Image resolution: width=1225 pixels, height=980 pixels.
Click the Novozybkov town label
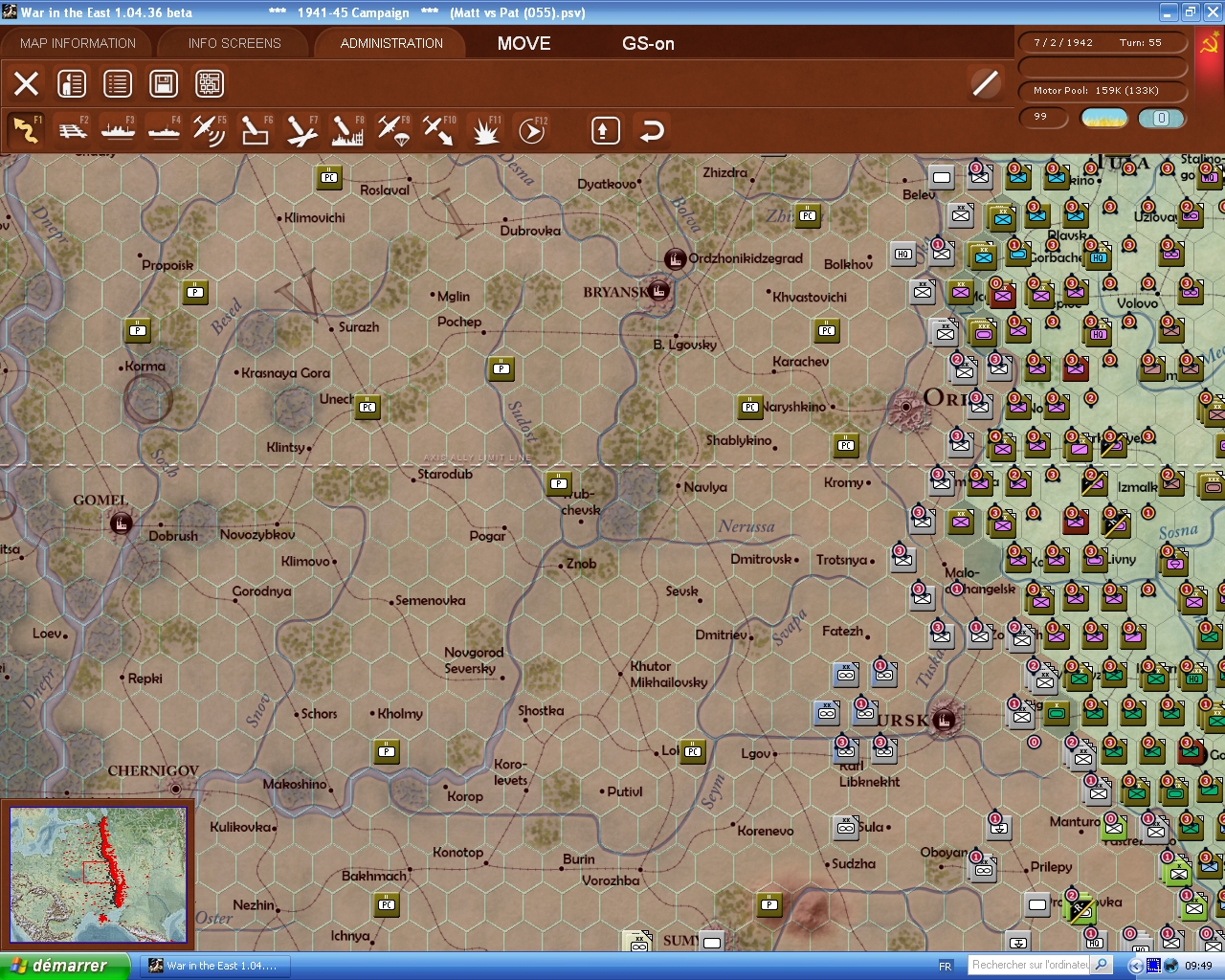[257, 534]
